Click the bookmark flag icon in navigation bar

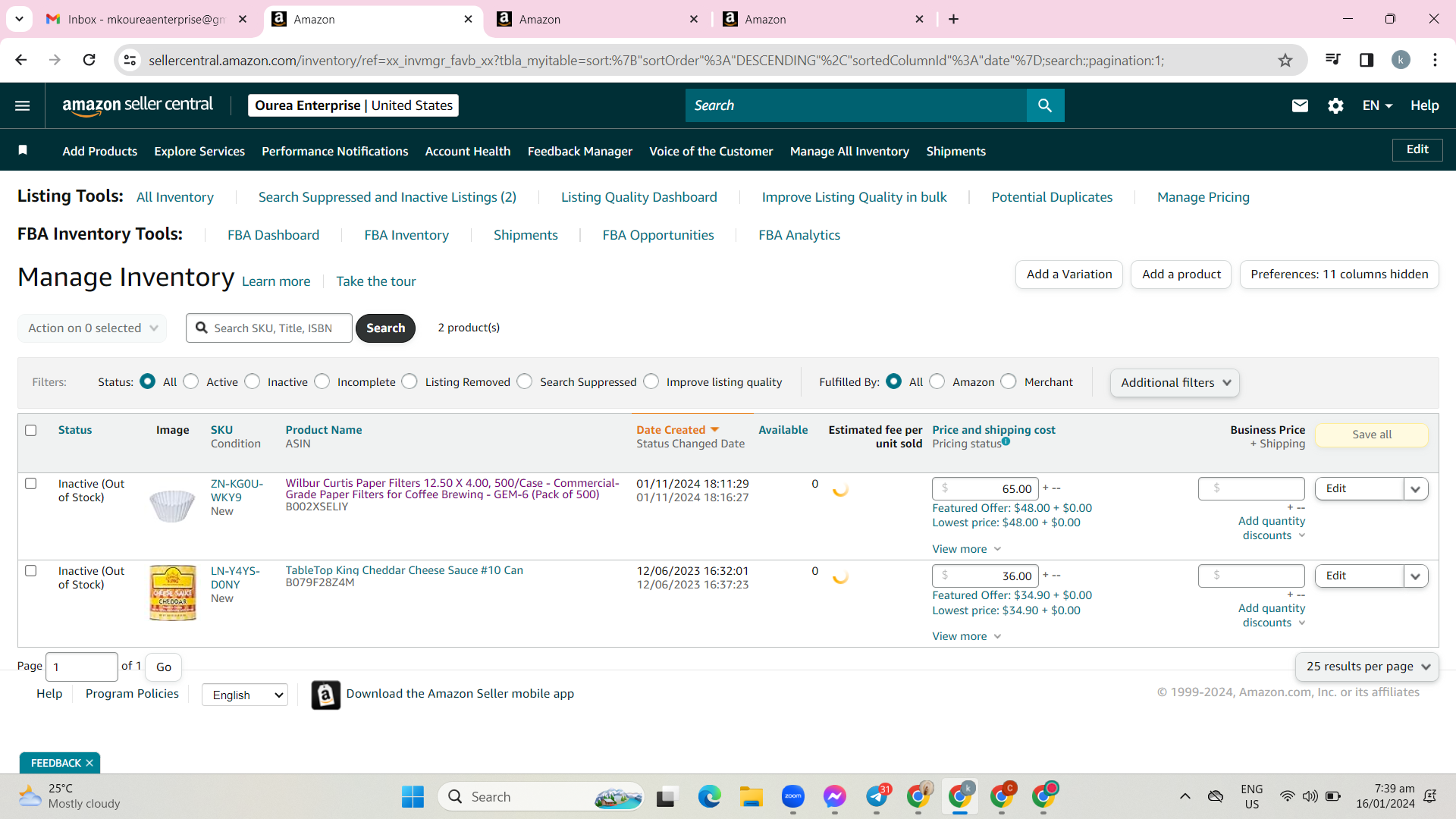(x=23, y=150)
